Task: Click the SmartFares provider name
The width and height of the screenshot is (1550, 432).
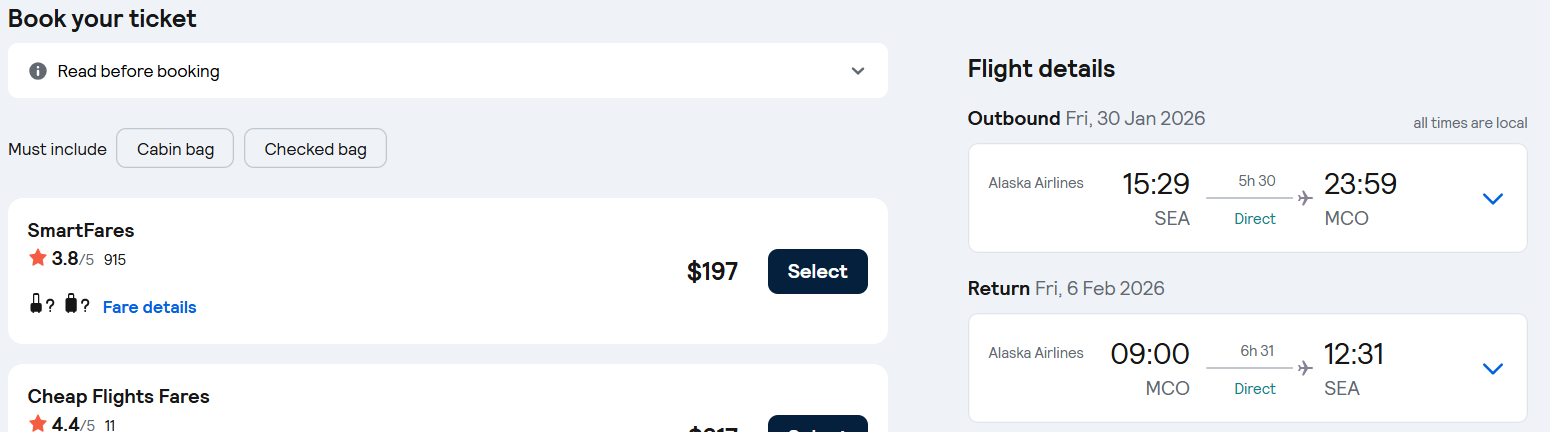Action: (81, 230)
